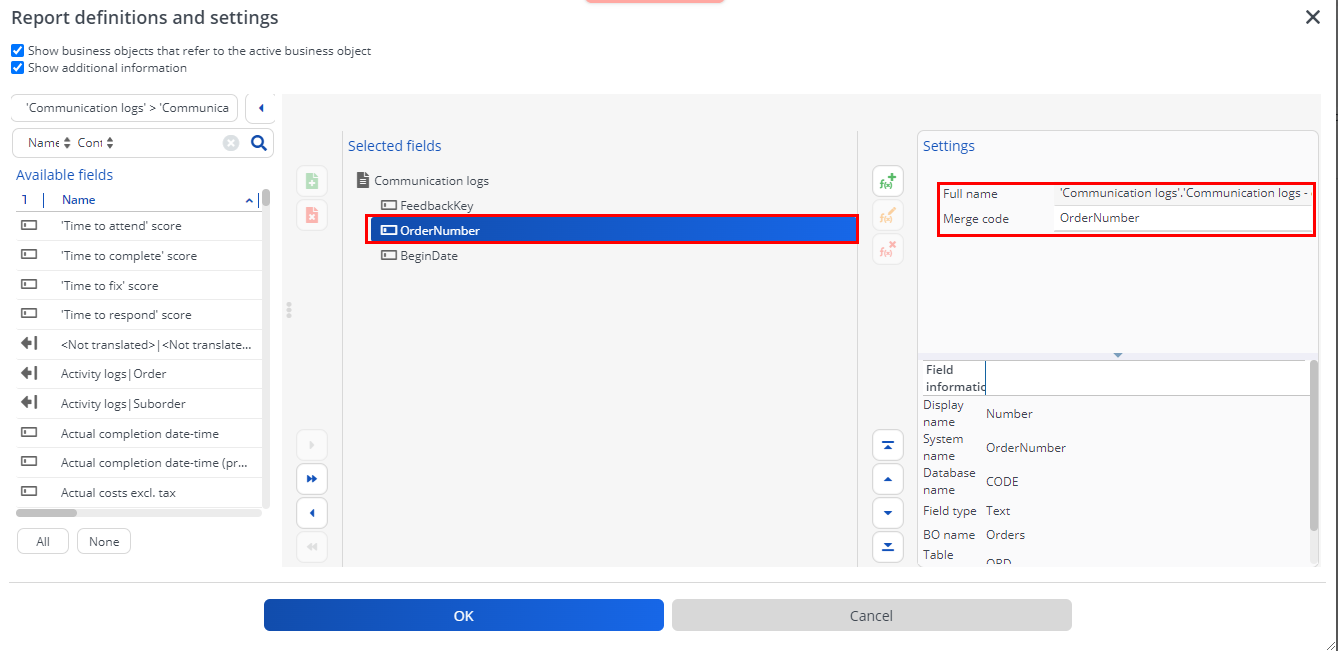Click the BO name value Orders
Viewport: 1338px width, 651px height.
[1005, 535]
